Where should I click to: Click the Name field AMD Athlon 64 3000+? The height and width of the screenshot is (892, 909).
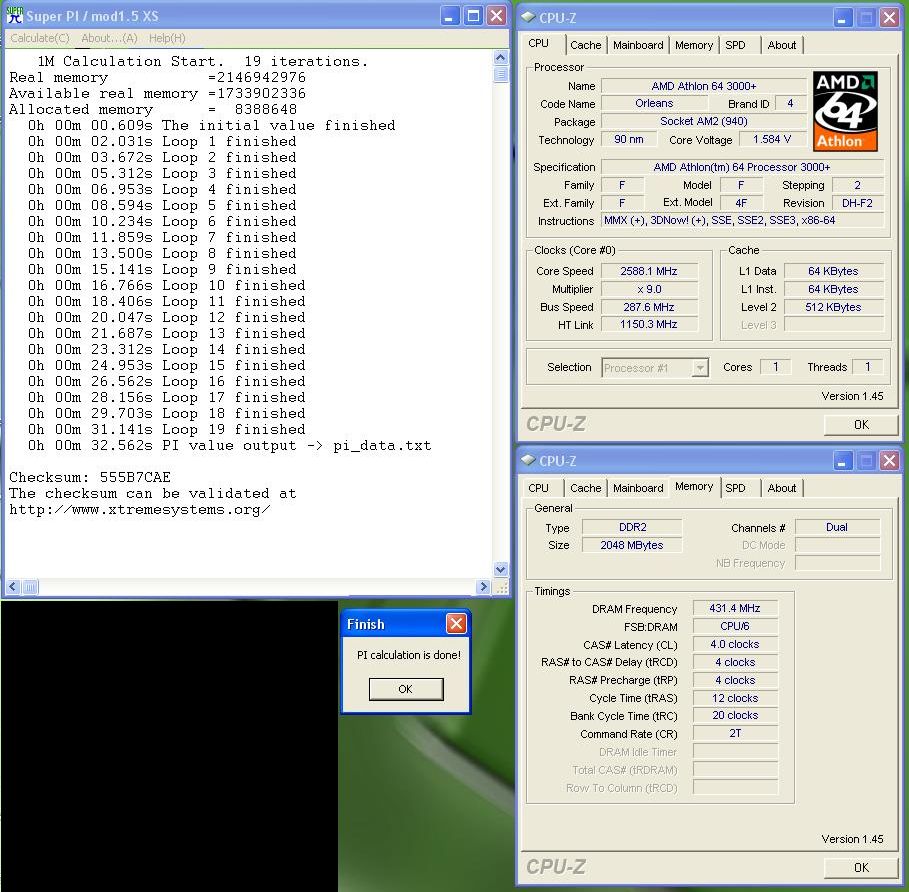click(x=704, y=86)
